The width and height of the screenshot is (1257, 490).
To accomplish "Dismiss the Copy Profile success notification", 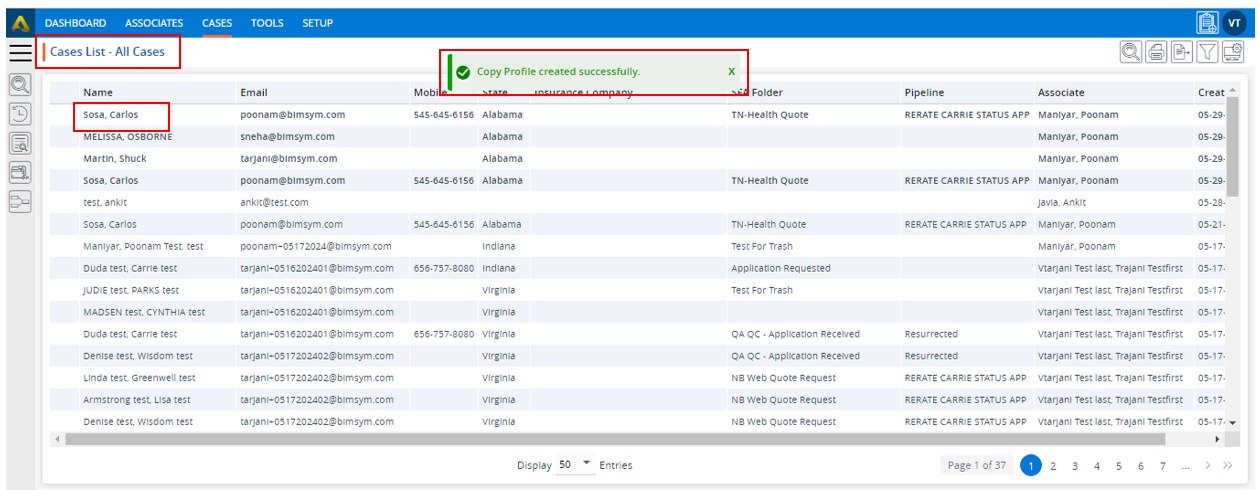I will point(731,72).
